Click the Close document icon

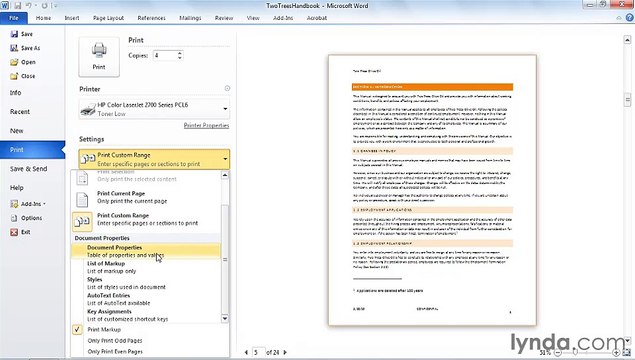[x=14, y=76]
